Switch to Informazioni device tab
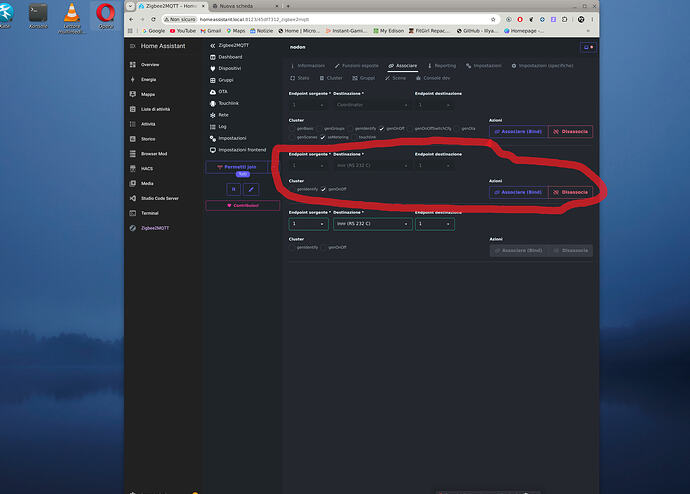Viewport: 690px width, 494px height. click(308, 66)
